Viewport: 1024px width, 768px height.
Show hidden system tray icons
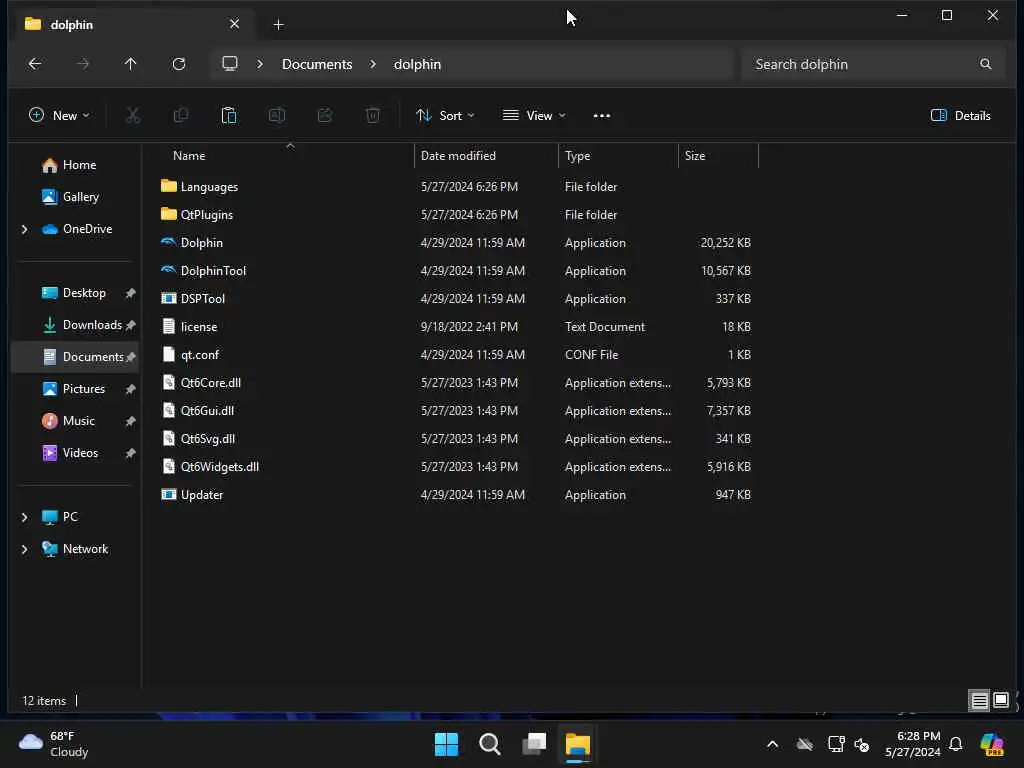[x=773, y=744]
